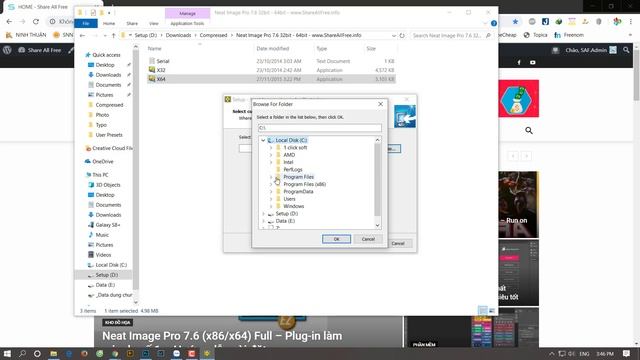Switch to details view icon in Explorer
Screen dimensions: 640x360
(x=483, y=311)
